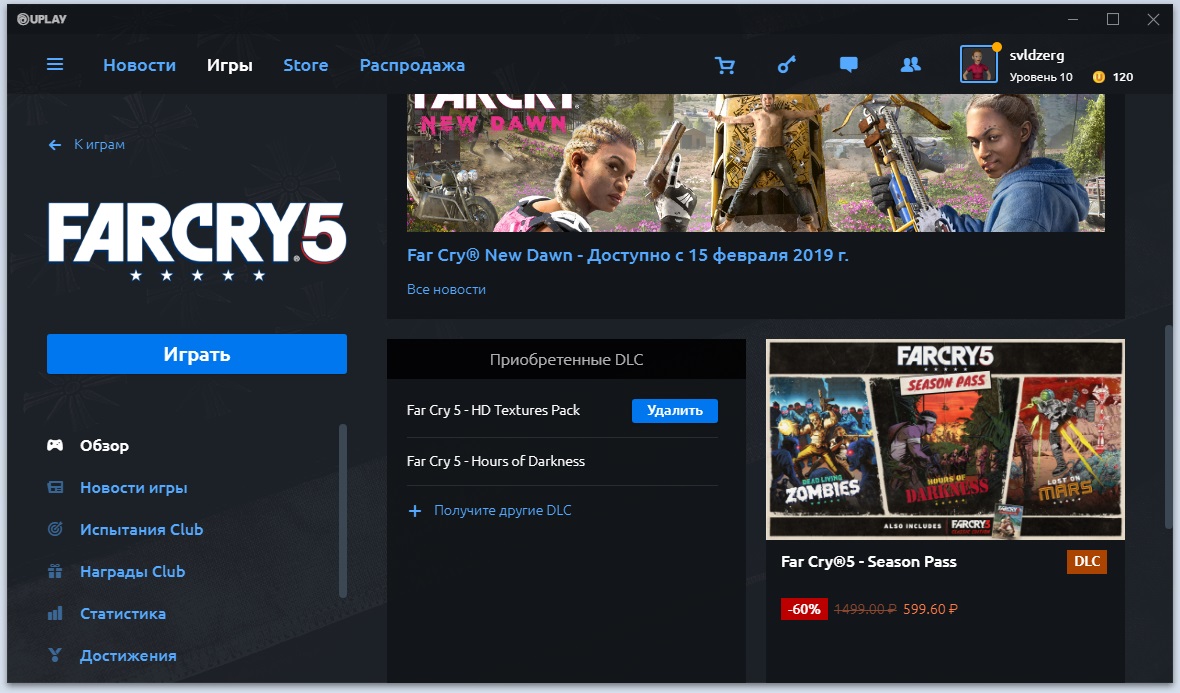Screen dimensions: 1180x693
Task: Go back via К играм link
Action: pos(99,144)
